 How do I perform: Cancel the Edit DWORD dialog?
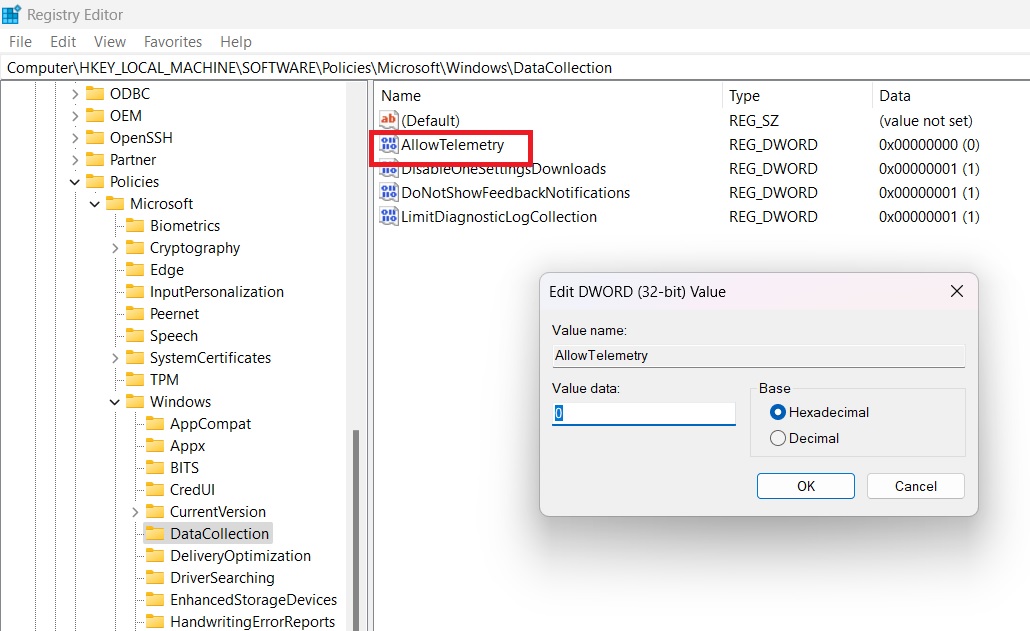click(915, 486)
